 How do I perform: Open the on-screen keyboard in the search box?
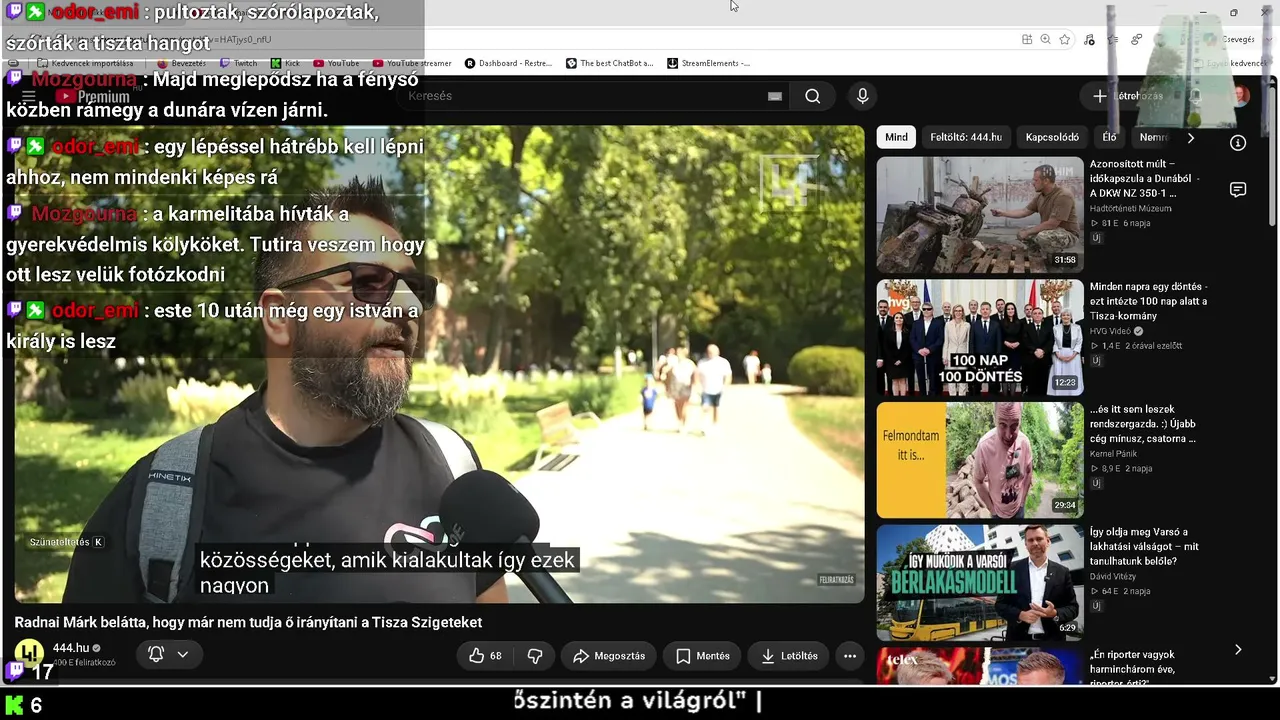774,96
